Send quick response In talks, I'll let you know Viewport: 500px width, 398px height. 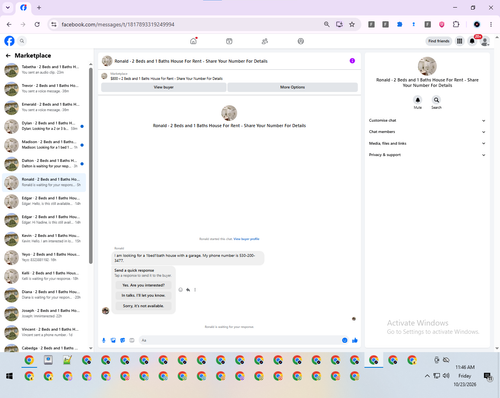click(x=143, y=296)
